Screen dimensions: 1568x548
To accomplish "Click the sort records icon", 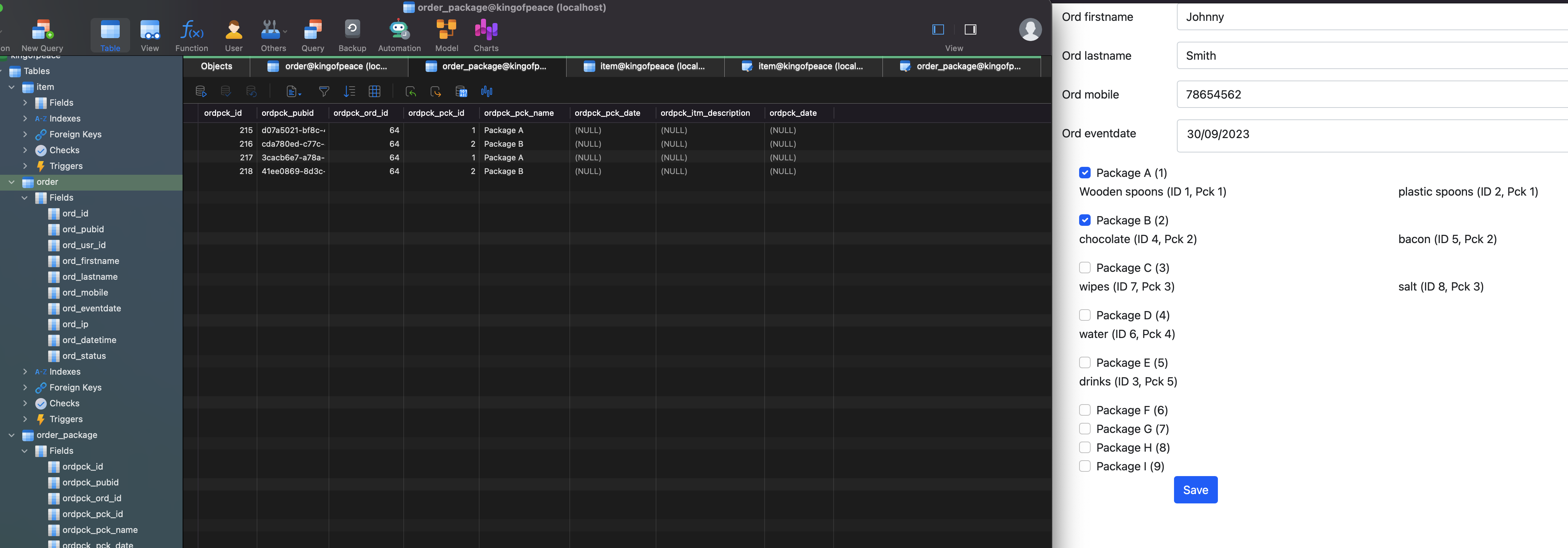I will (349, 91).
